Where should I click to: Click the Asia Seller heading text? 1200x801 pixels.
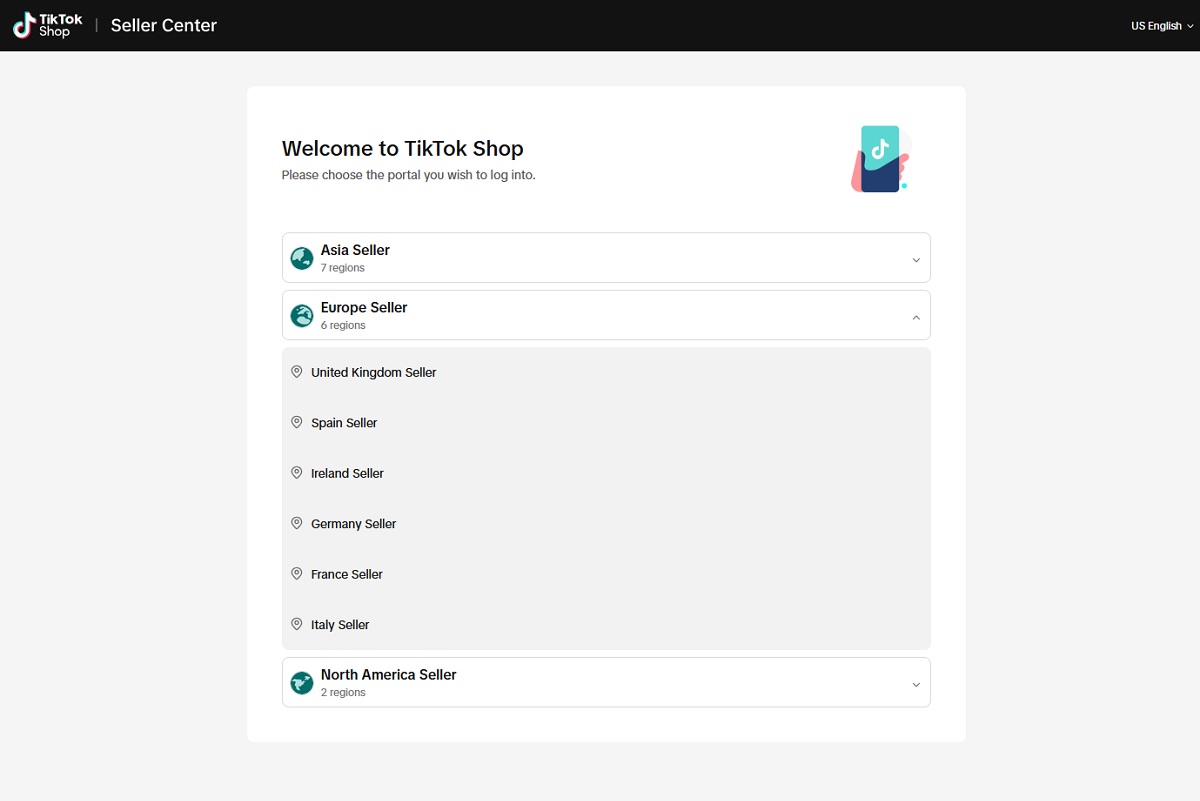(355, 250)
